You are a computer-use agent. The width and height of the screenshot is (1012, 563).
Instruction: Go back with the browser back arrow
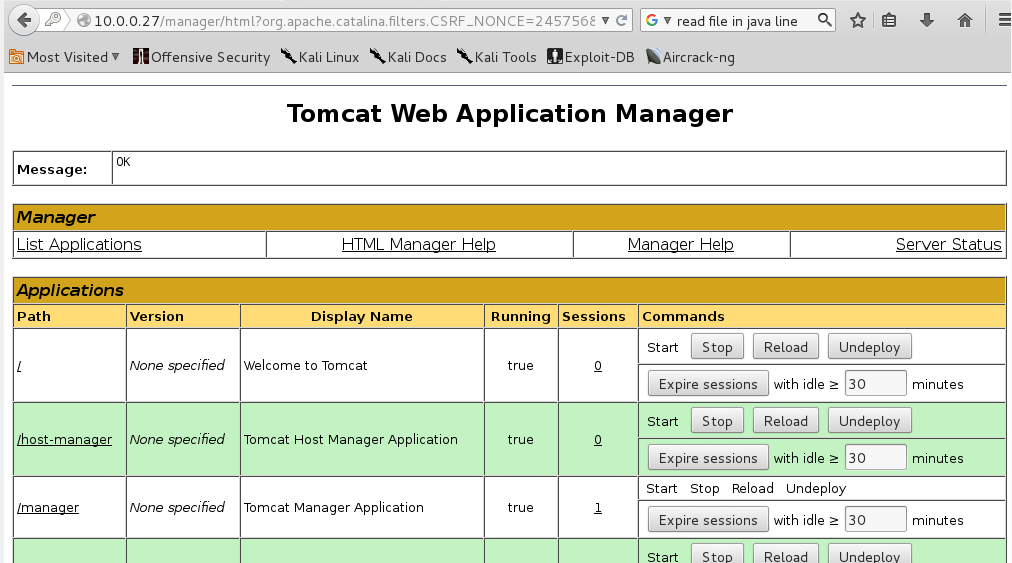(x=24, y=21)
